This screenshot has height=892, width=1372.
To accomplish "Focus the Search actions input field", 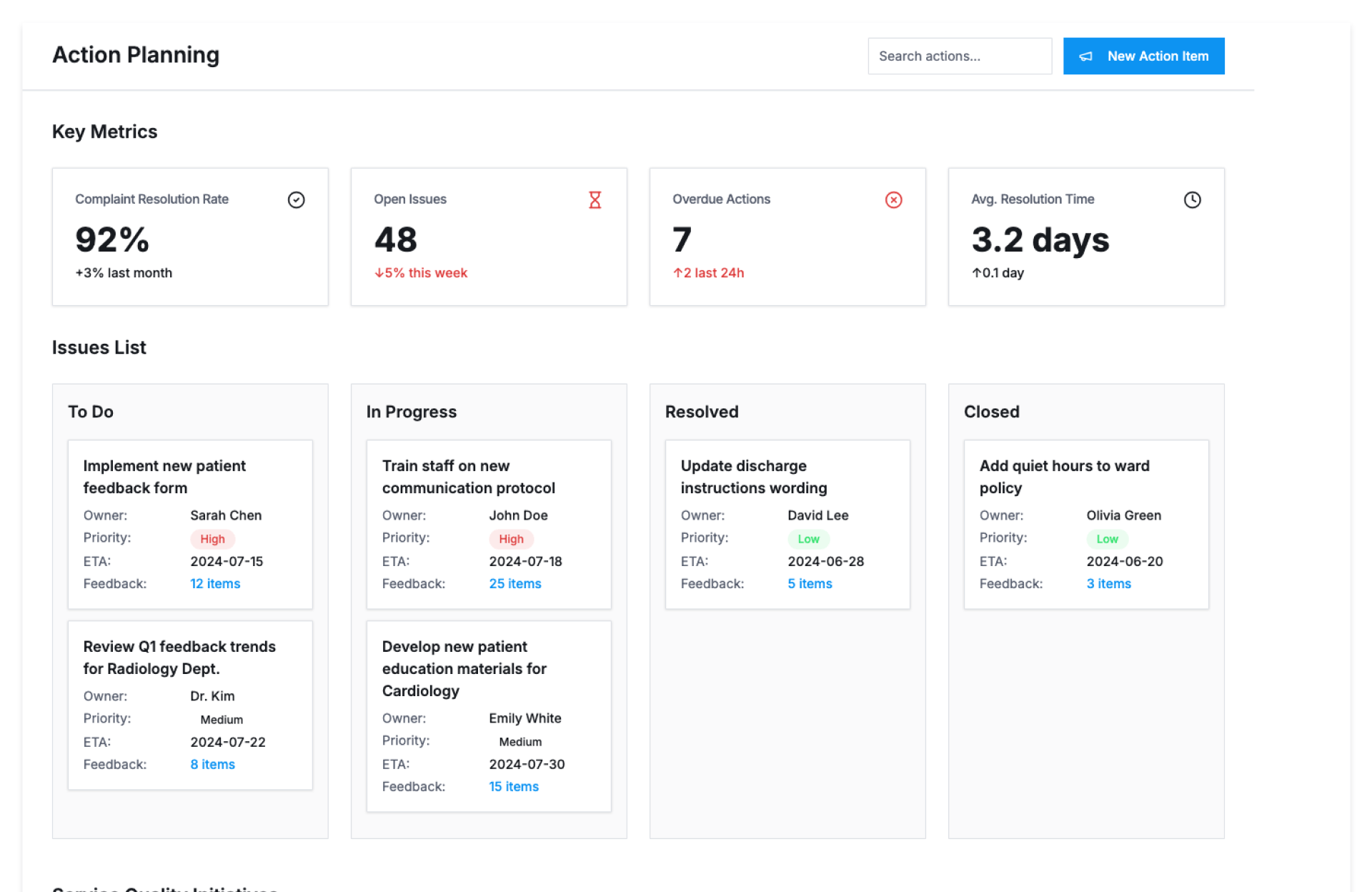I will pos(959,56).
